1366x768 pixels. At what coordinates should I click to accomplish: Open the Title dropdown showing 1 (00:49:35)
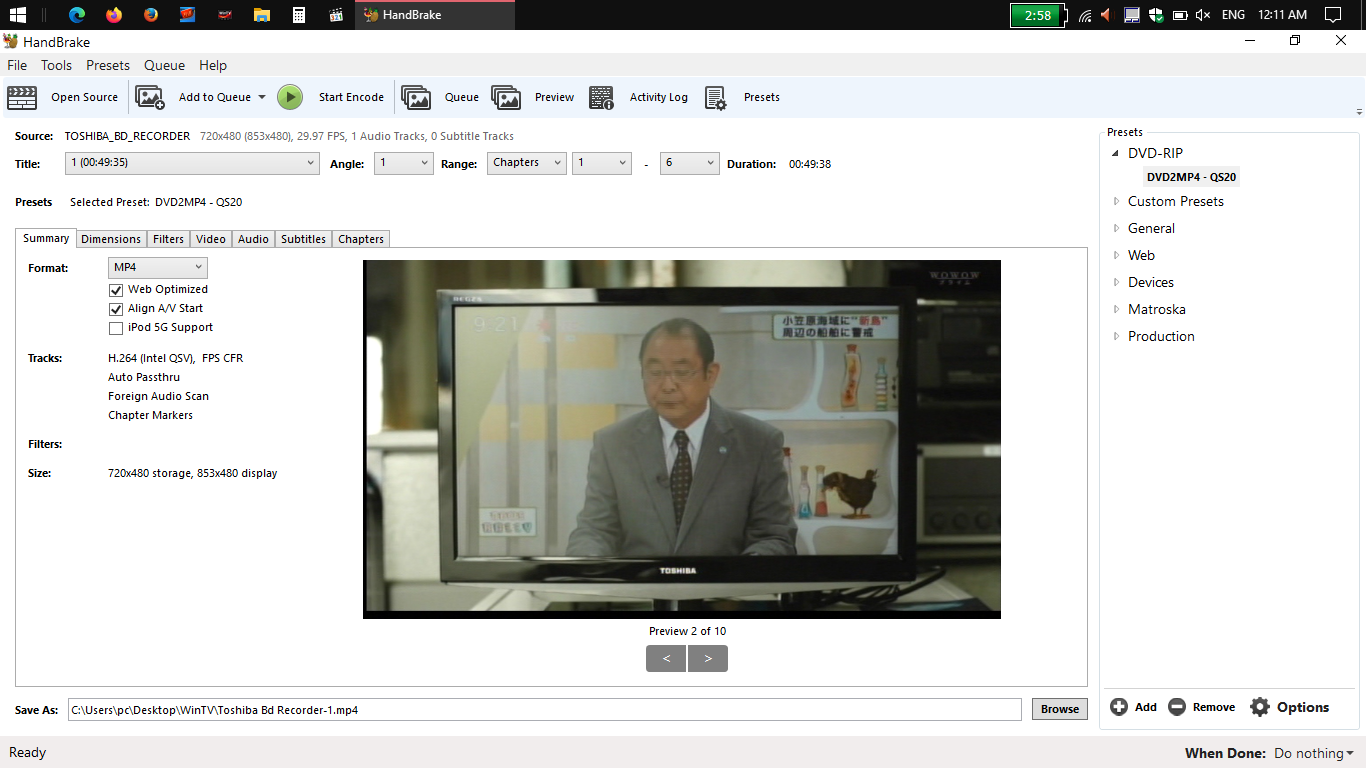[x=192, y=163]
